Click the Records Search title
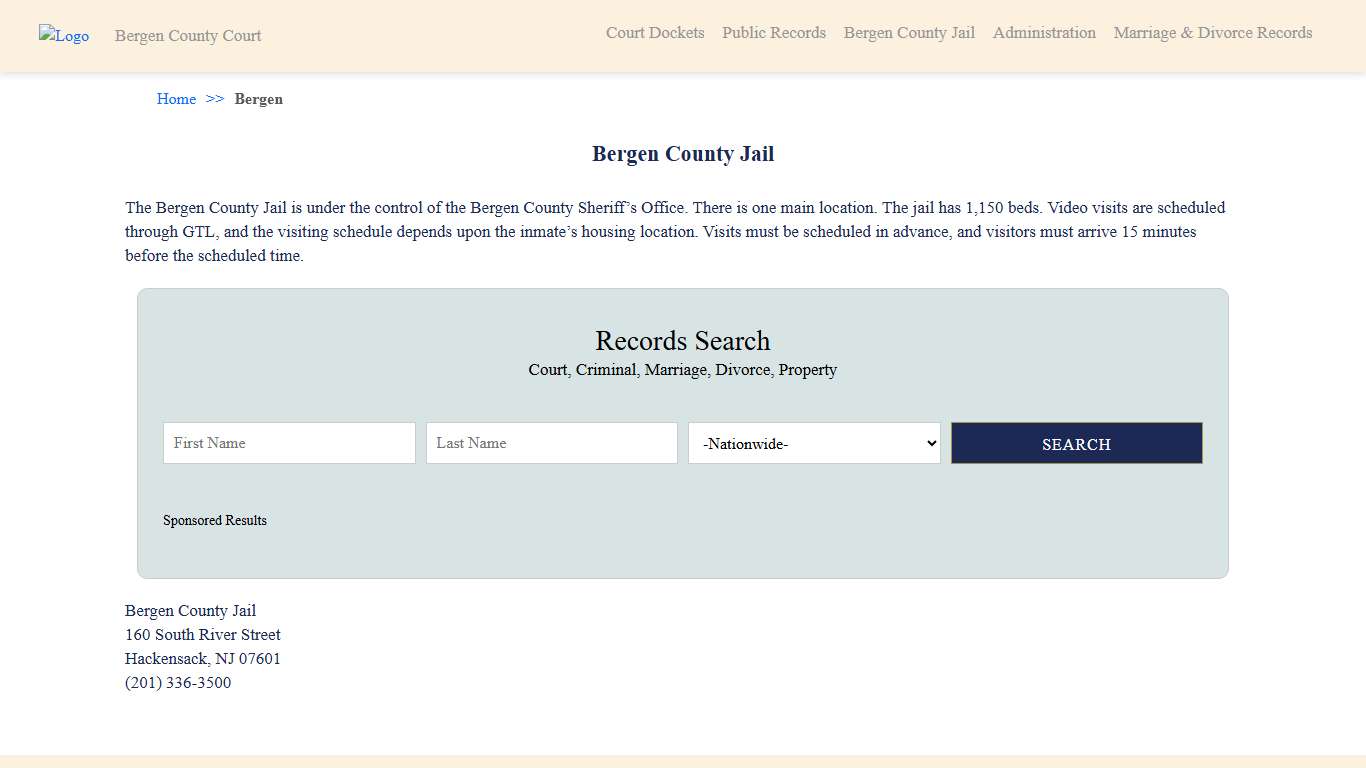 click(683, 341)
